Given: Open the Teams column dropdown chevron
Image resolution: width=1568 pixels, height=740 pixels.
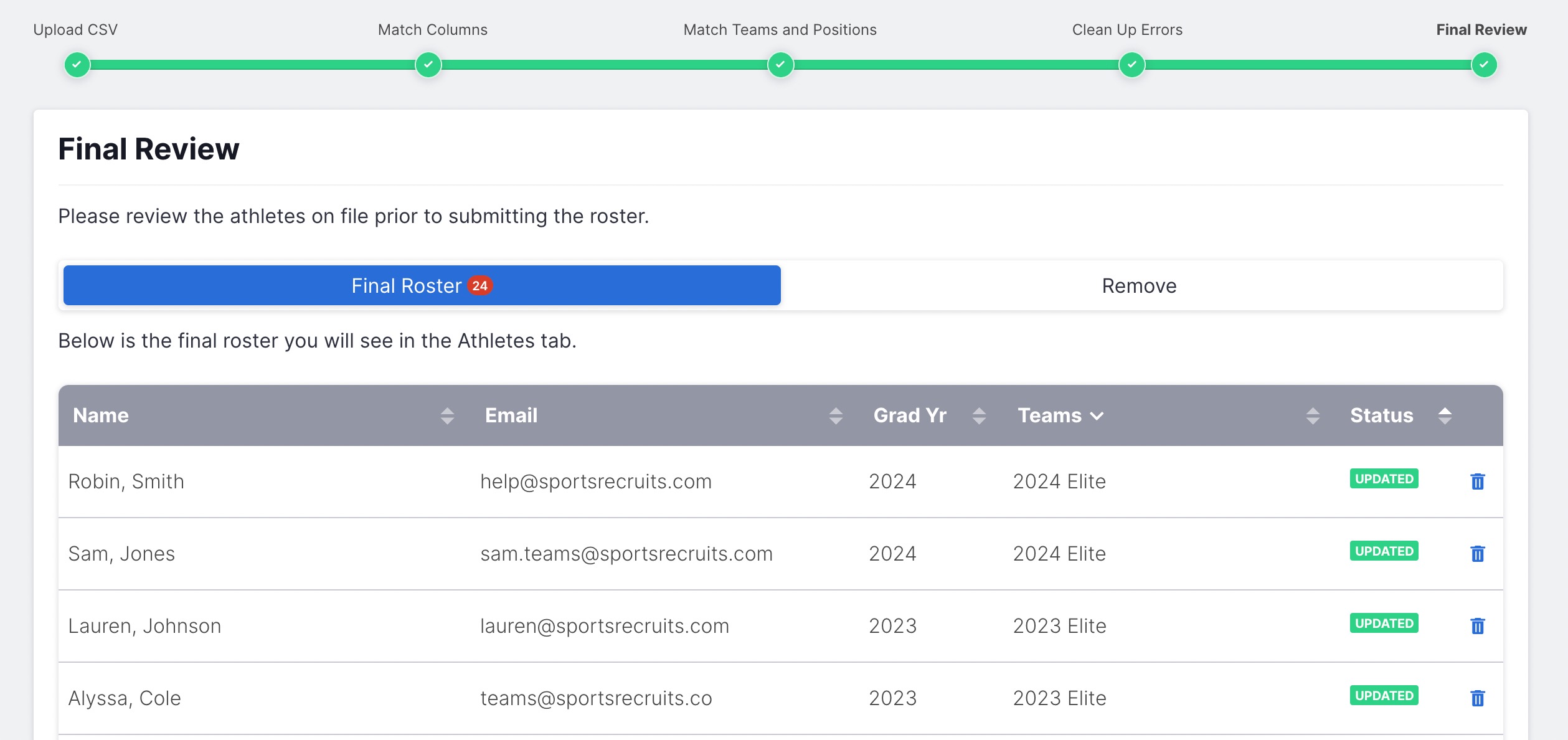Looking at the screenshot, I should pyautogui.click(x=1097, y=416).
